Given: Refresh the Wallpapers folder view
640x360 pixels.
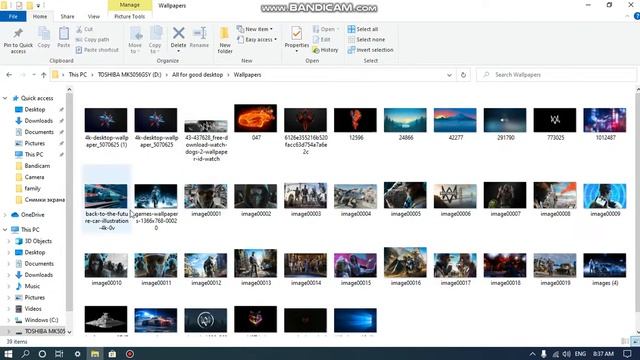Looking at the screenshot, I should point(463,75).
